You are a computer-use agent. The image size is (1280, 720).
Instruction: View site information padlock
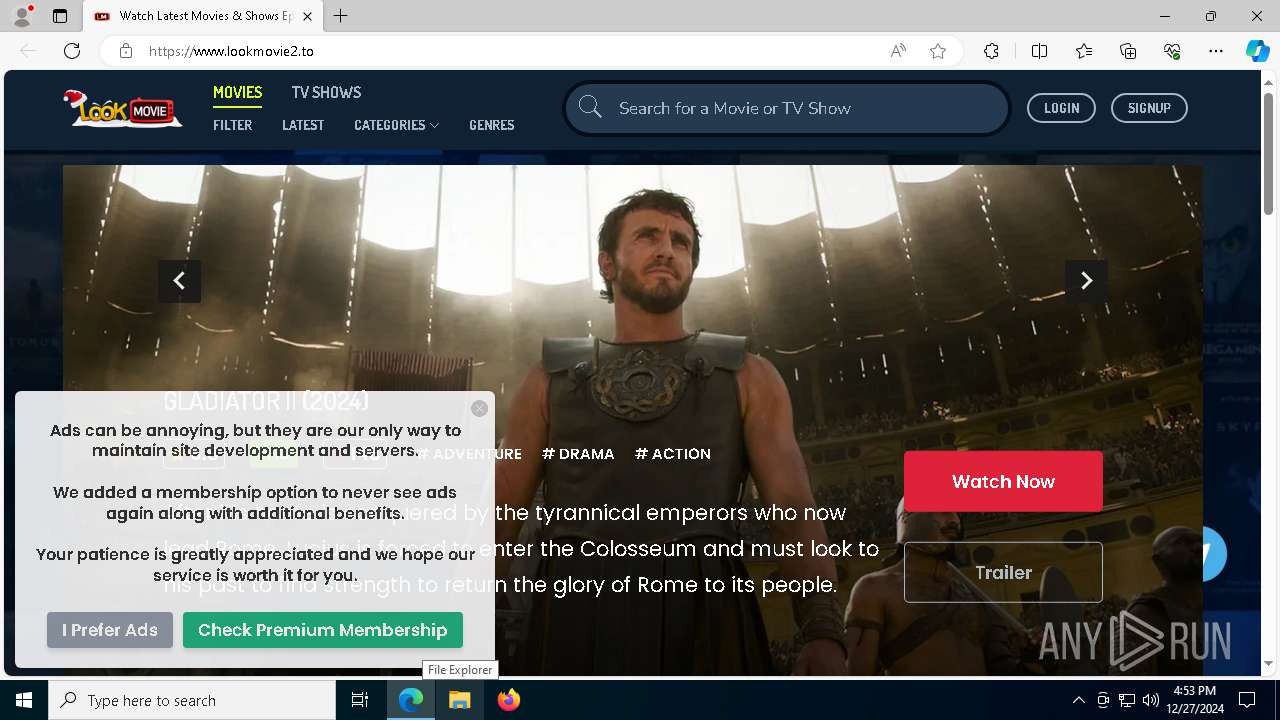[126, 51]
